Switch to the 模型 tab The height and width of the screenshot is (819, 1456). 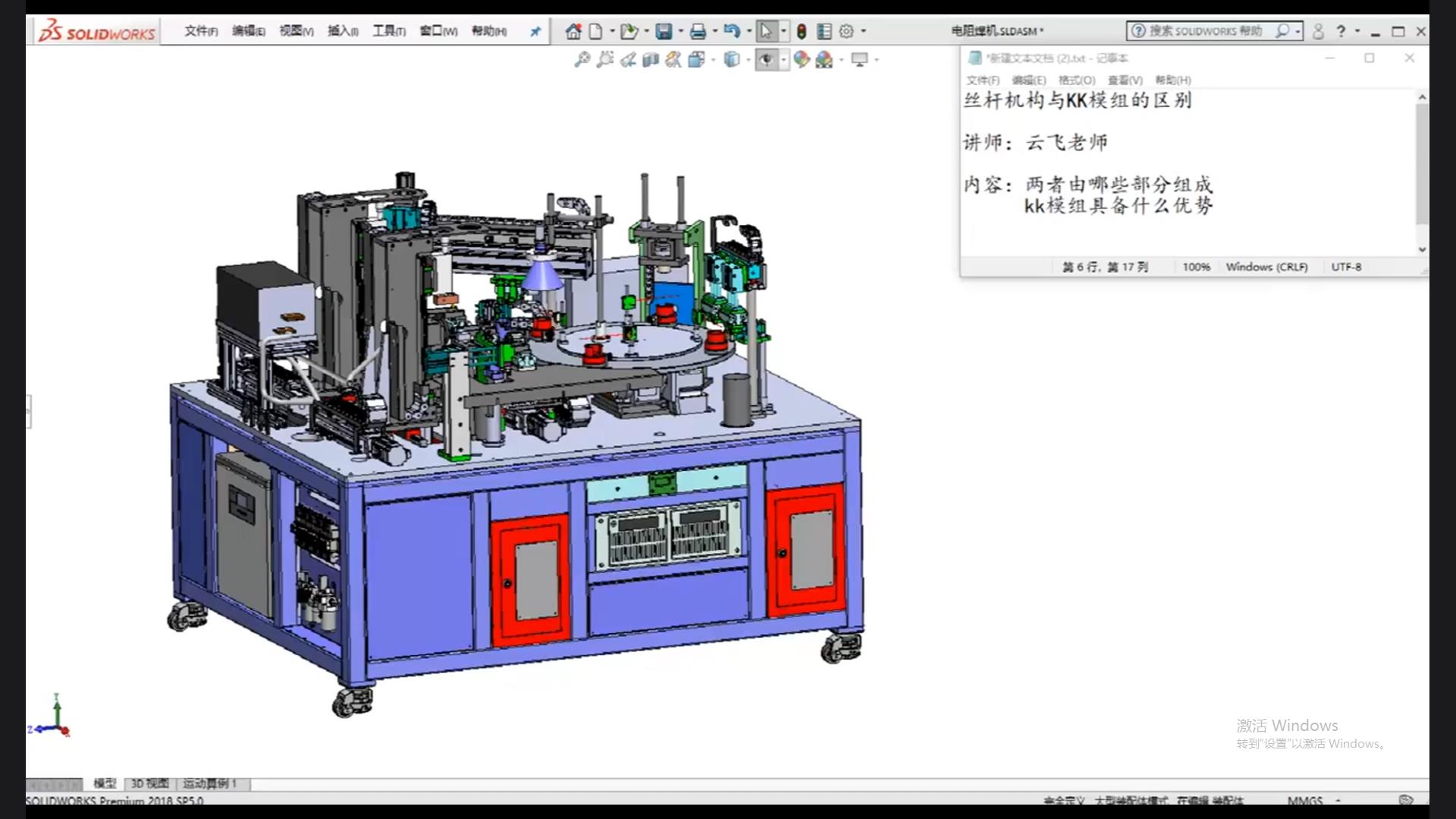[105, 783]
